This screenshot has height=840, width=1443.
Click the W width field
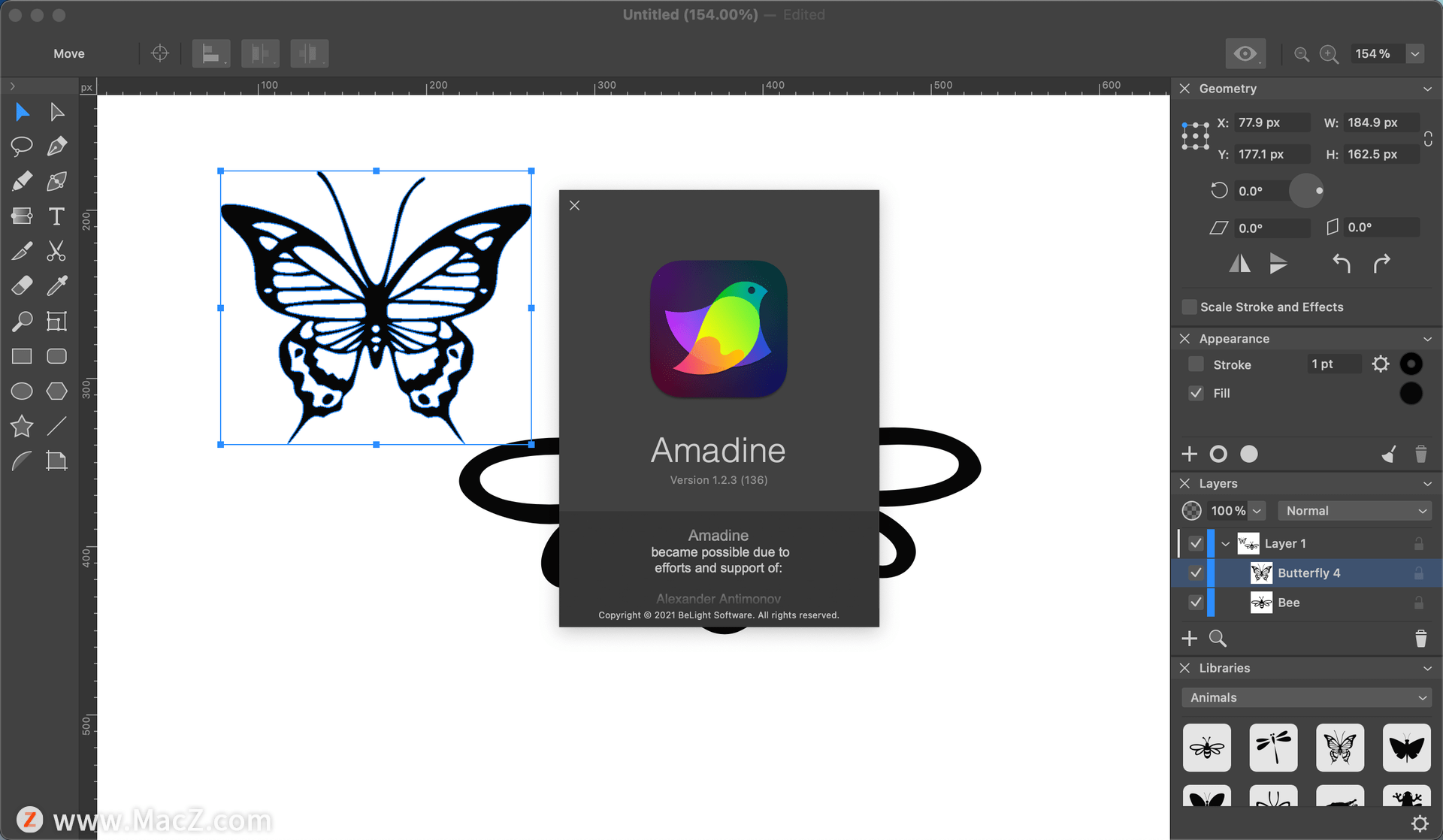pyautogui.click(x=1381, y=122)
